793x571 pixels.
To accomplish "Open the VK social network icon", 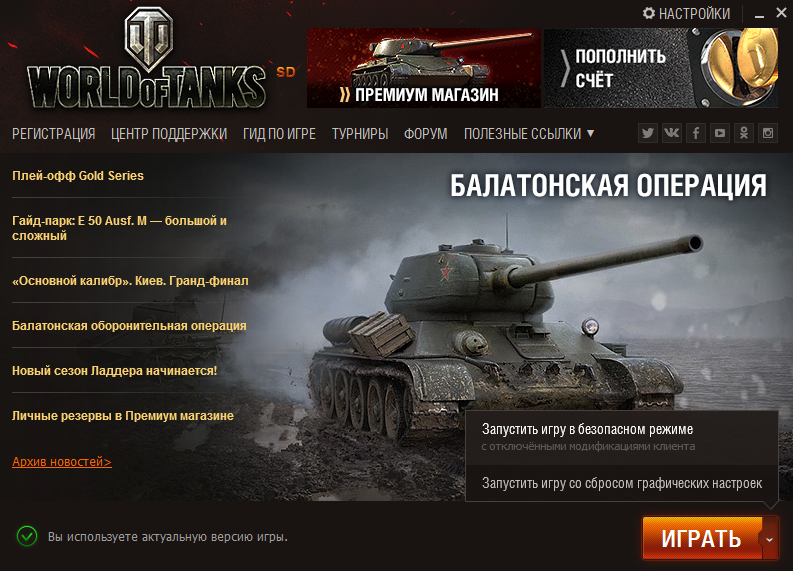I will pyautogui.click(x=672, y=134).
